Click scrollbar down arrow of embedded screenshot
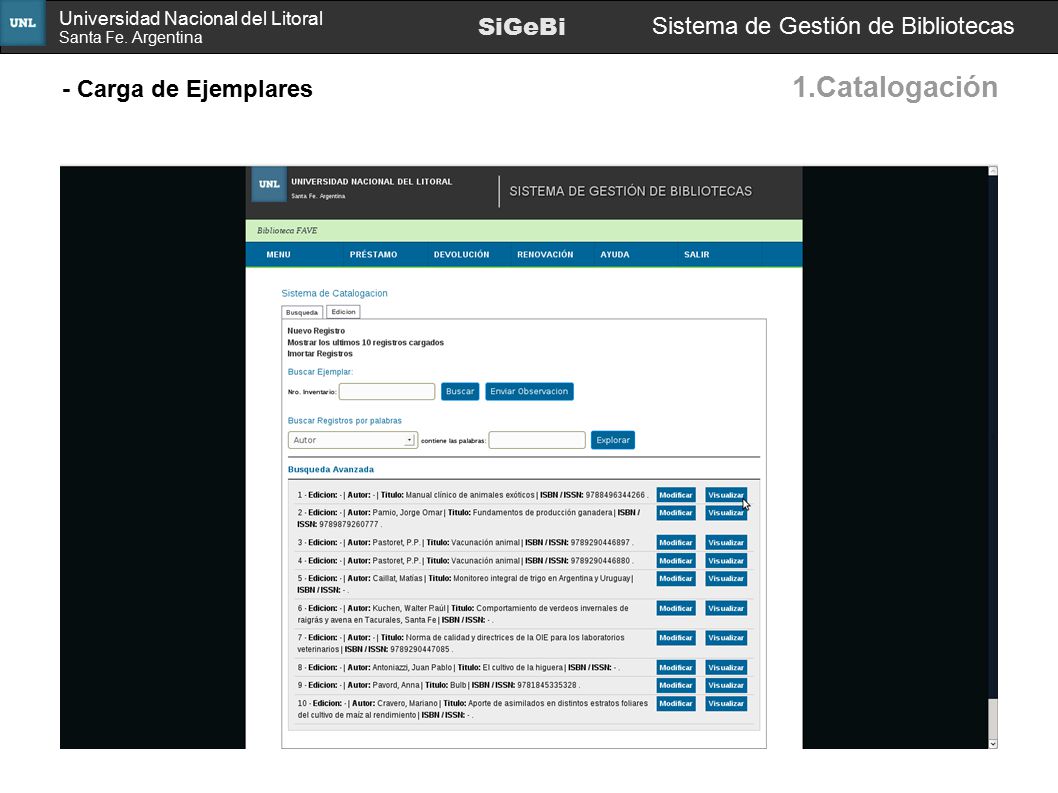Screen dimensions: 1058x793 pyautogui.click(x=993, y=744)
